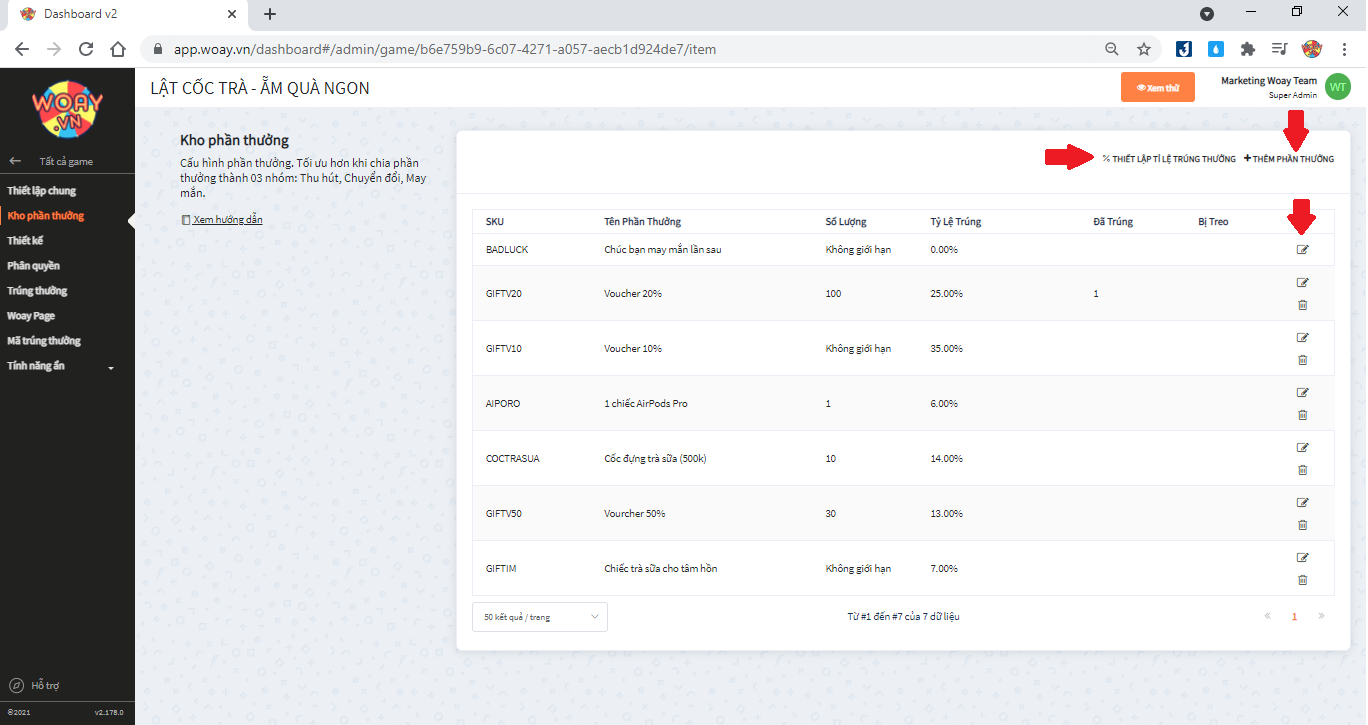This screenshot has height=725, width=1368.
Task: Click Thiết lập tỉ lệ trúng thưởng
Action: click(x=1169, y=159)
